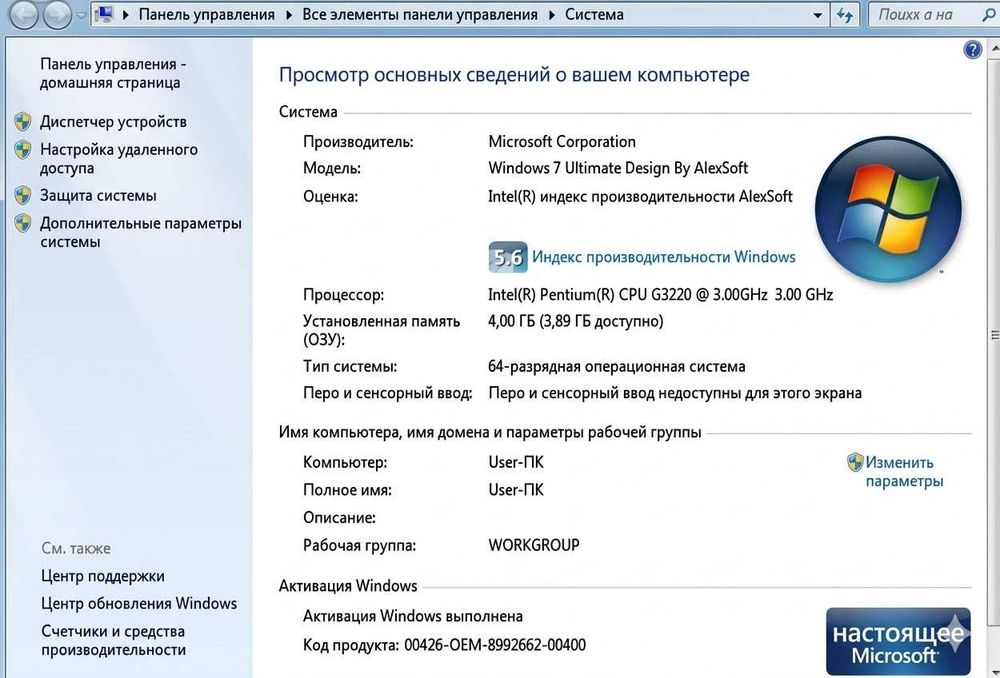This screenshot has width=1000, height=678.
Task: Click shield icon next to 'Изменить параметры'
Action: (855, 462)
